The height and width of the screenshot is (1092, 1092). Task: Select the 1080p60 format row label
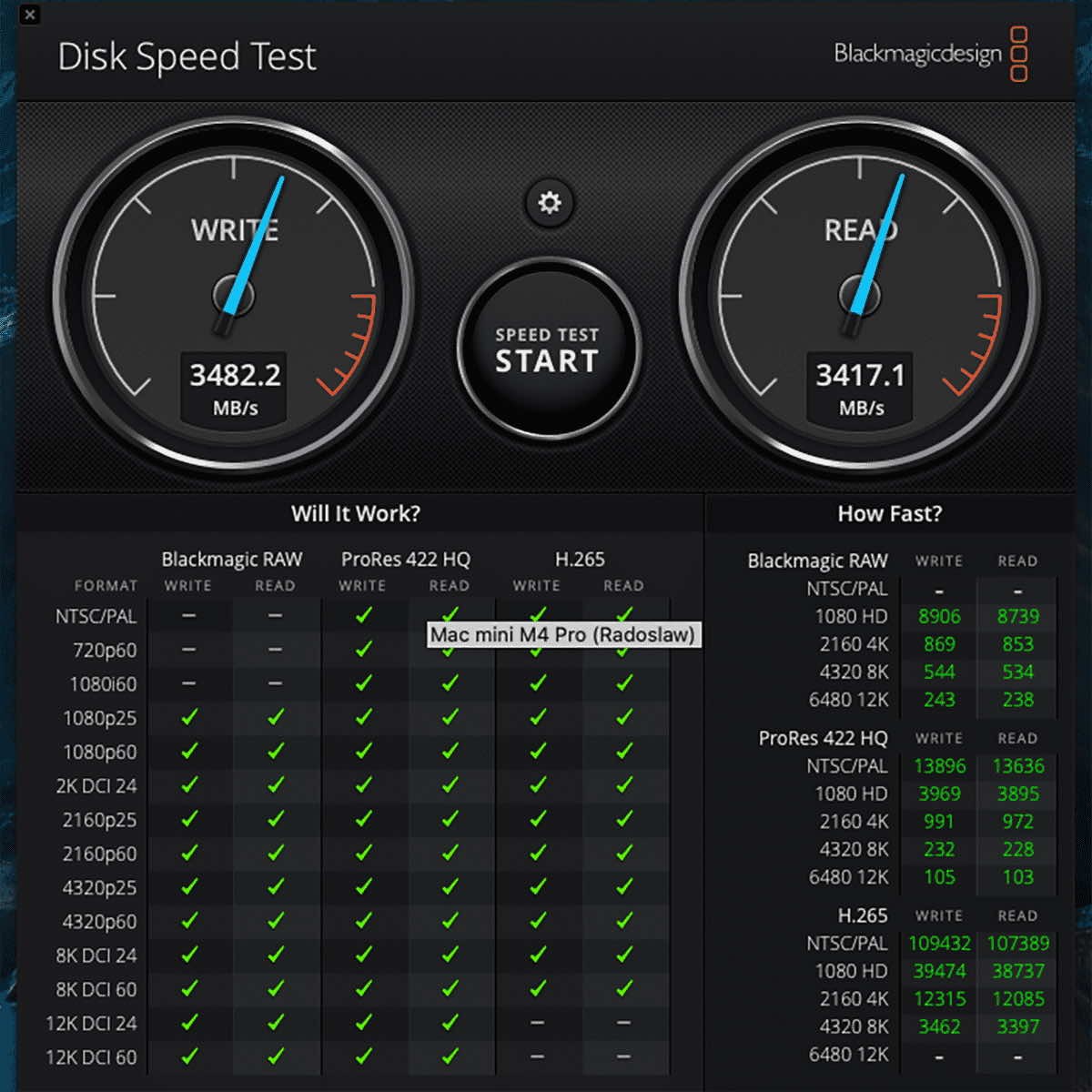pyautogui.click(x=99, y=753)
